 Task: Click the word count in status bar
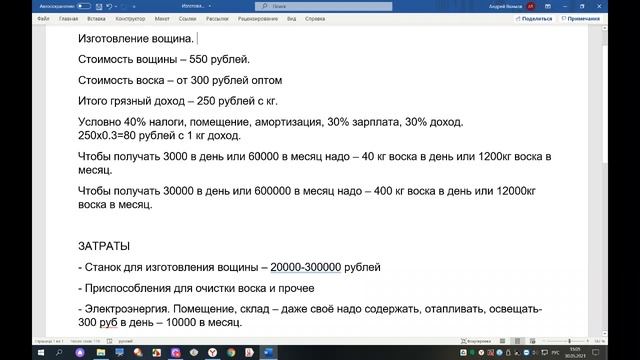(x=85, y=341)
